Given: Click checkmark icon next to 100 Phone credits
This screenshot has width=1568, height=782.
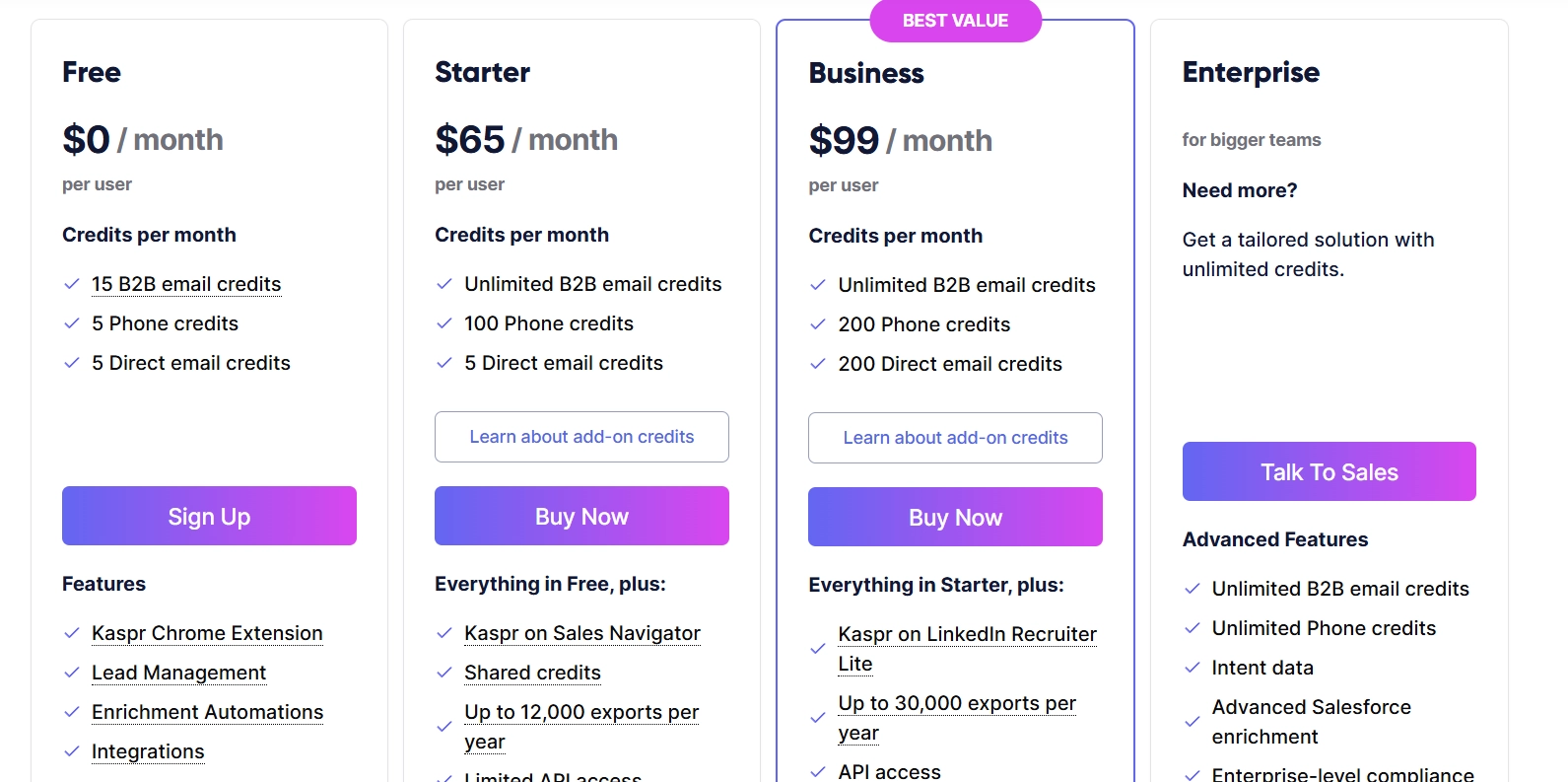Looking at the screenshot, I should (x=443, y=323).
